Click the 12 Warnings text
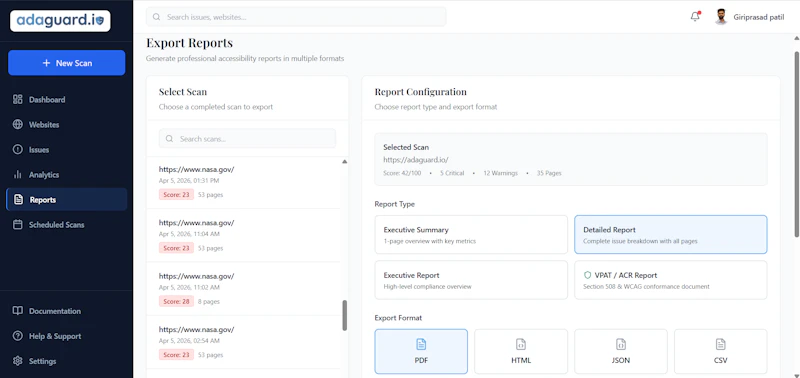 501,173
